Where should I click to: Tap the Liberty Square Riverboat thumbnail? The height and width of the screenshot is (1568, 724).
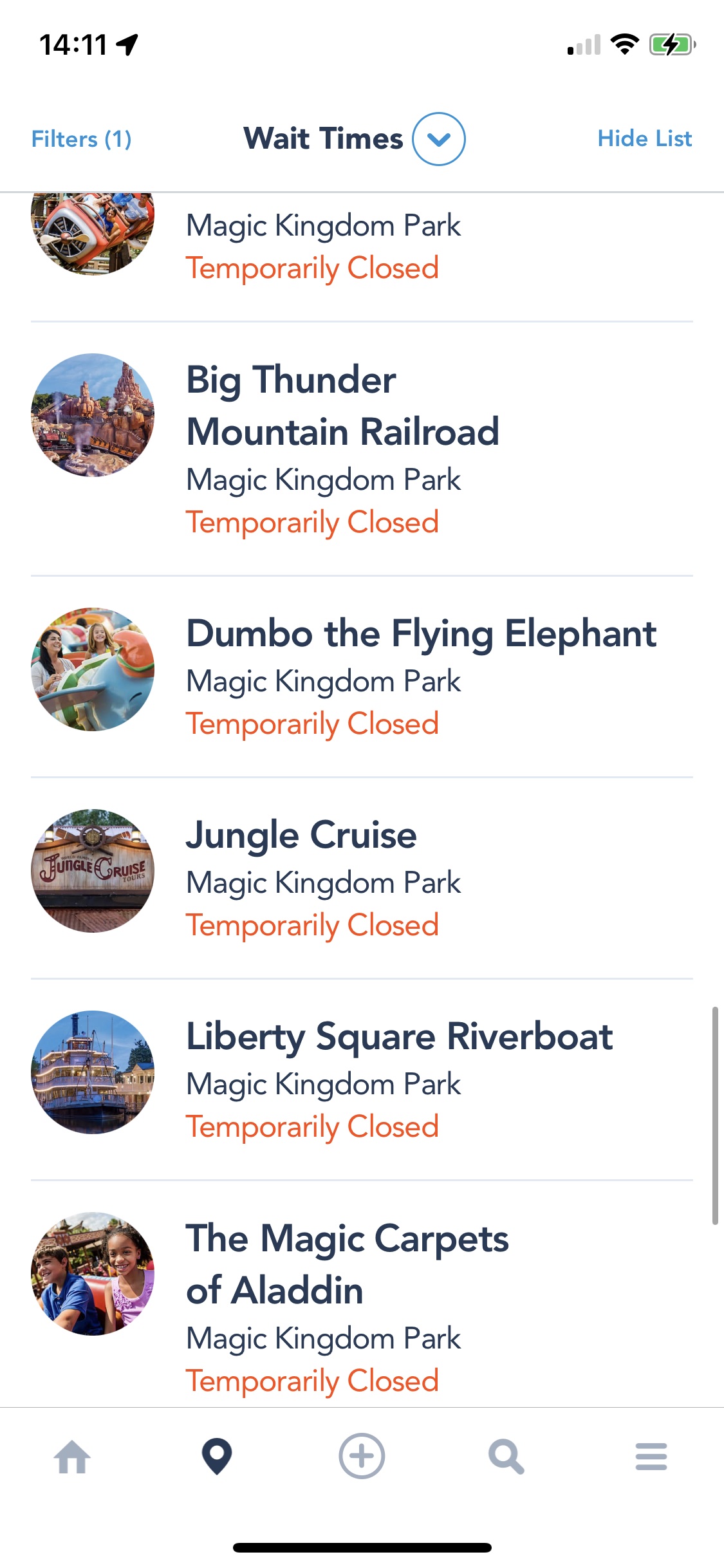pos(93,1072)
